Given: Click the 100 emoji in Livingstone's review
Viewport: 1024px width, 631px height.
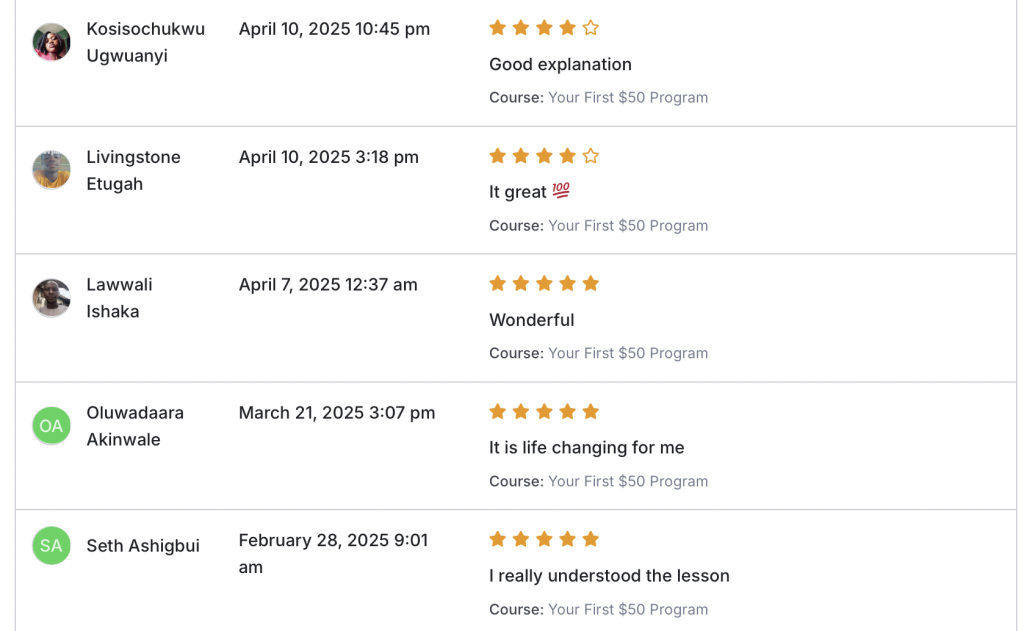Looking at the screenshot, I should click(561, 191).
